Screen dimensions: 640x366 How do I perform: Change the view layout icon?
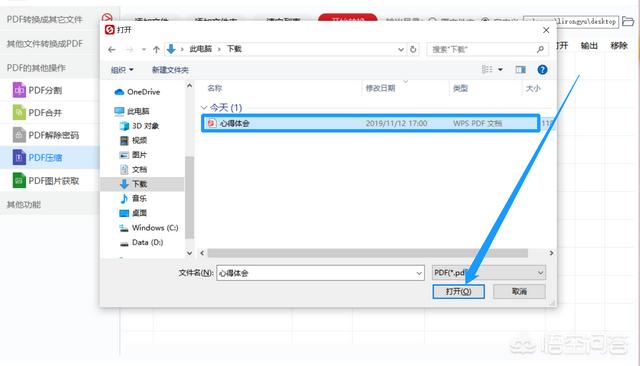coord(487,69)
